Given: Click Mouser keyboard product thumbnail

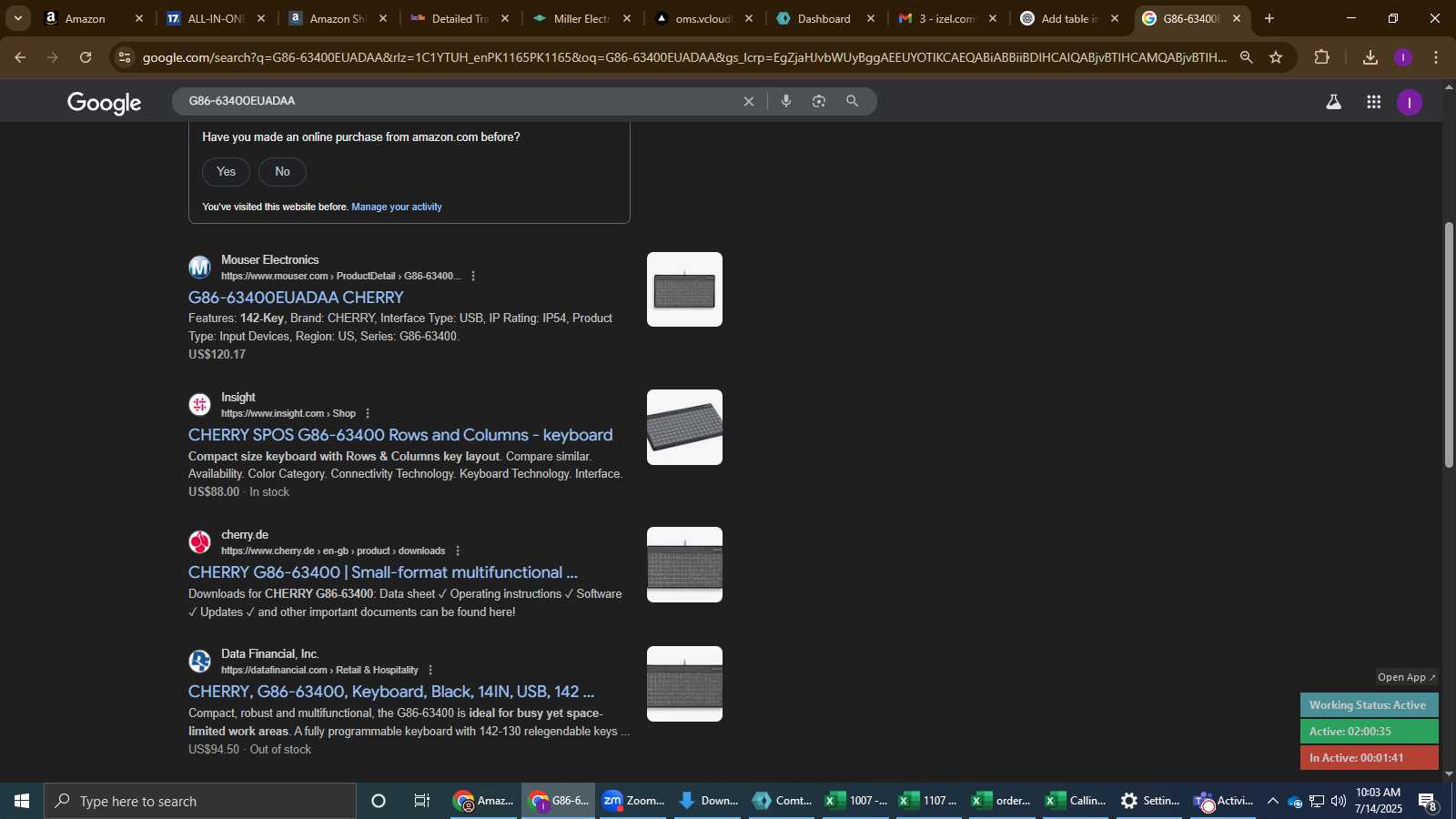Looking at the screenshot, I should point(684,289).
